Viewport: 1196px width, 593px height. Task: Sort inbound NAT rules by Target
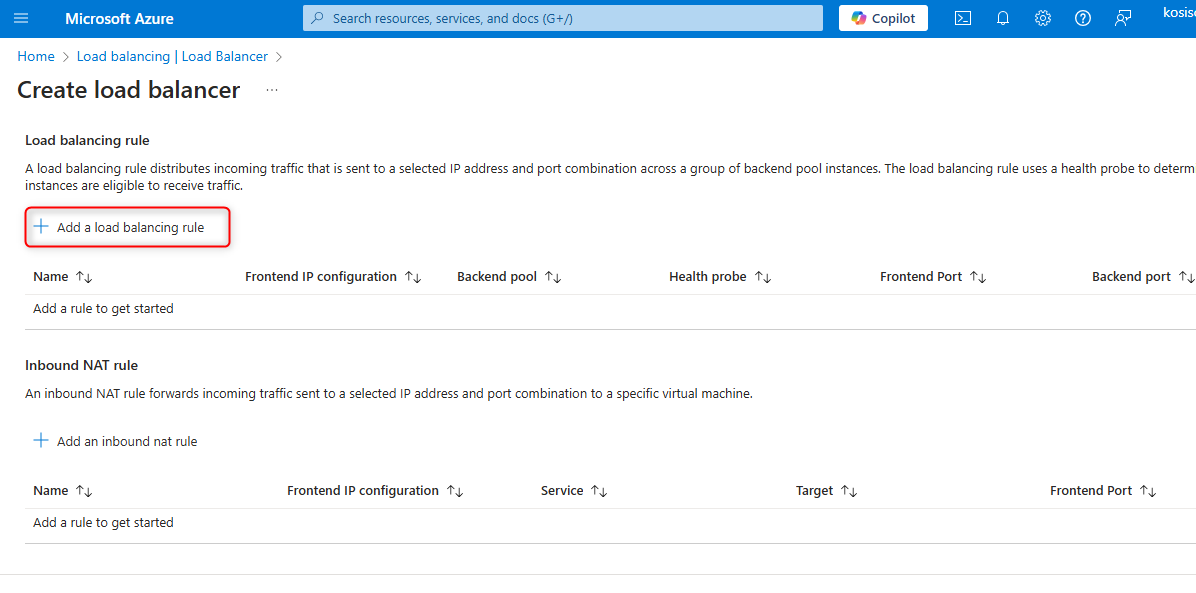point(827,491)
